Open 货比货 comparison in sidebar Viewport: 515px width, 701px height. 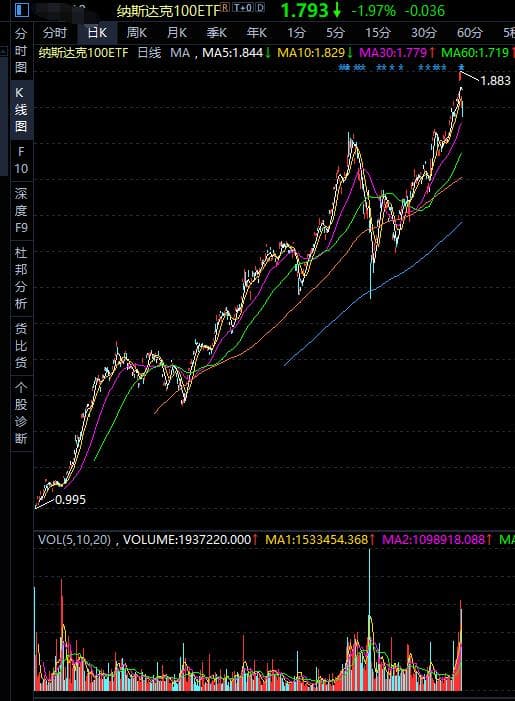pos(21,346)
